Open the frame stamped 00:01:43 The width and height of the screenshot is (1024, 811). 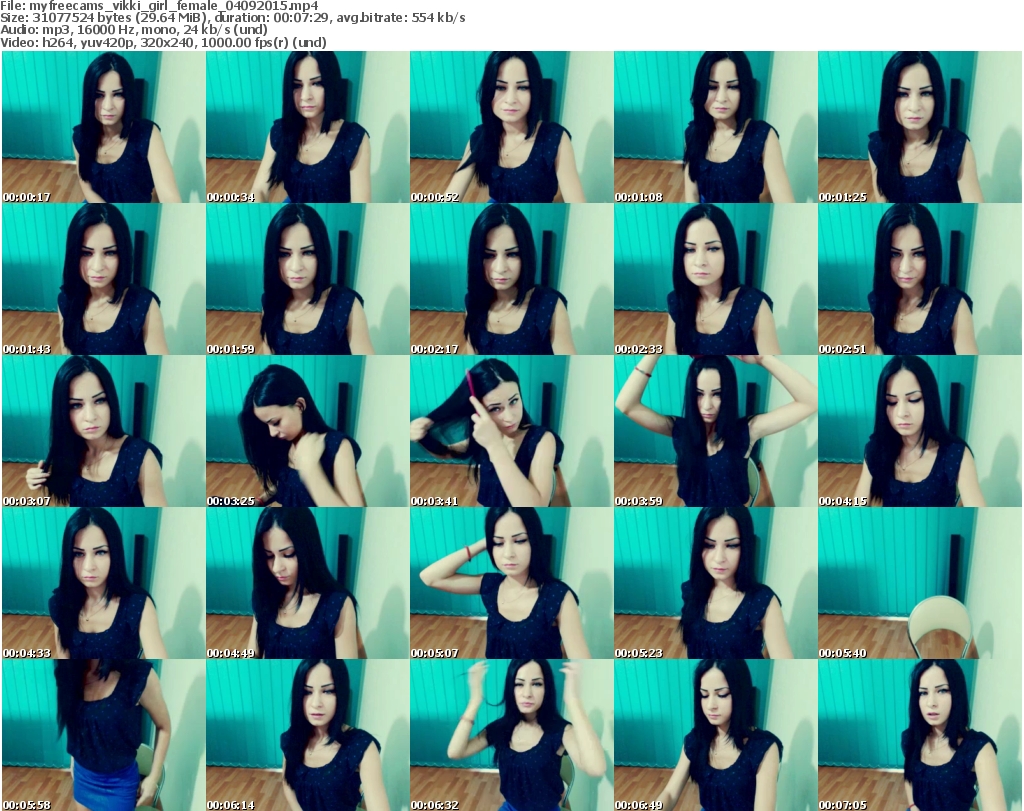pos(103,279)
